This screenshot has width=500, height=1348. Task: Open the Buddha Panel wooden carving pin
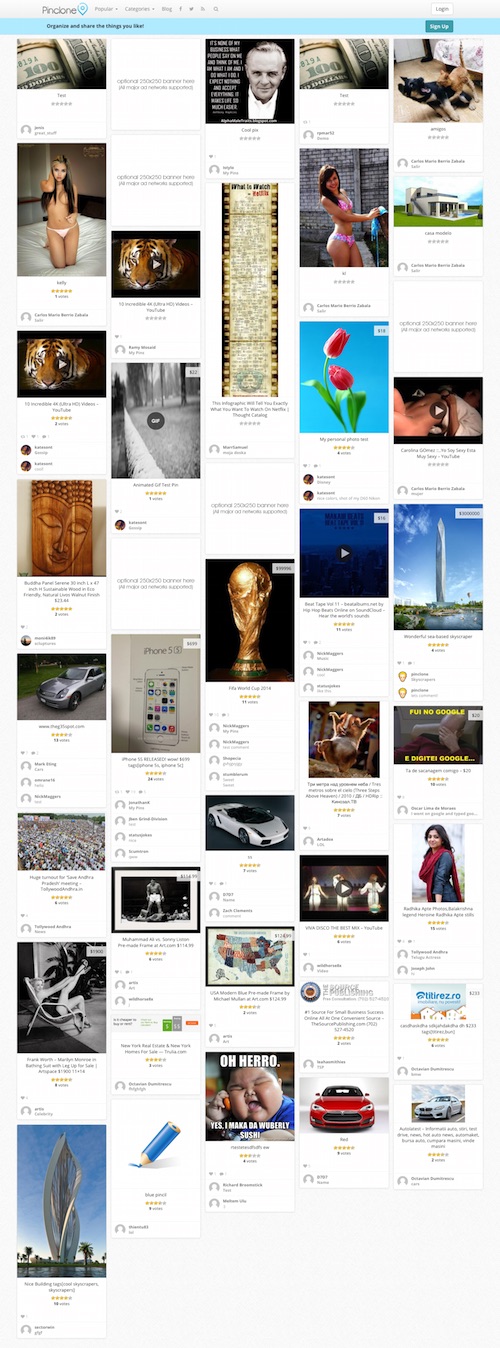(x=61, y=528)
